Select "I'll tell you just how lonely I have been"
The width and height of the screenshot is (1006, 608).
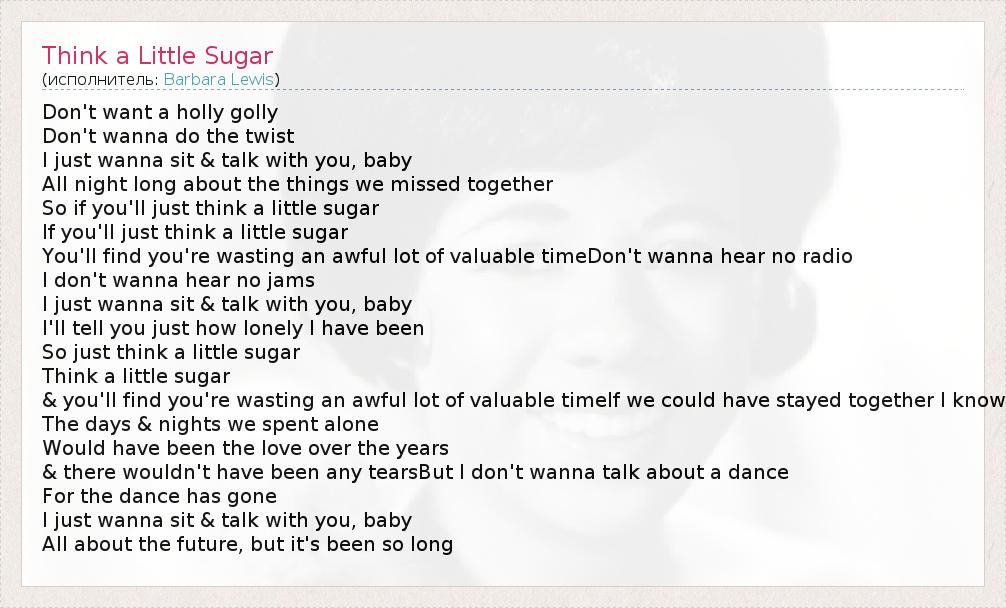pos(233,328)
